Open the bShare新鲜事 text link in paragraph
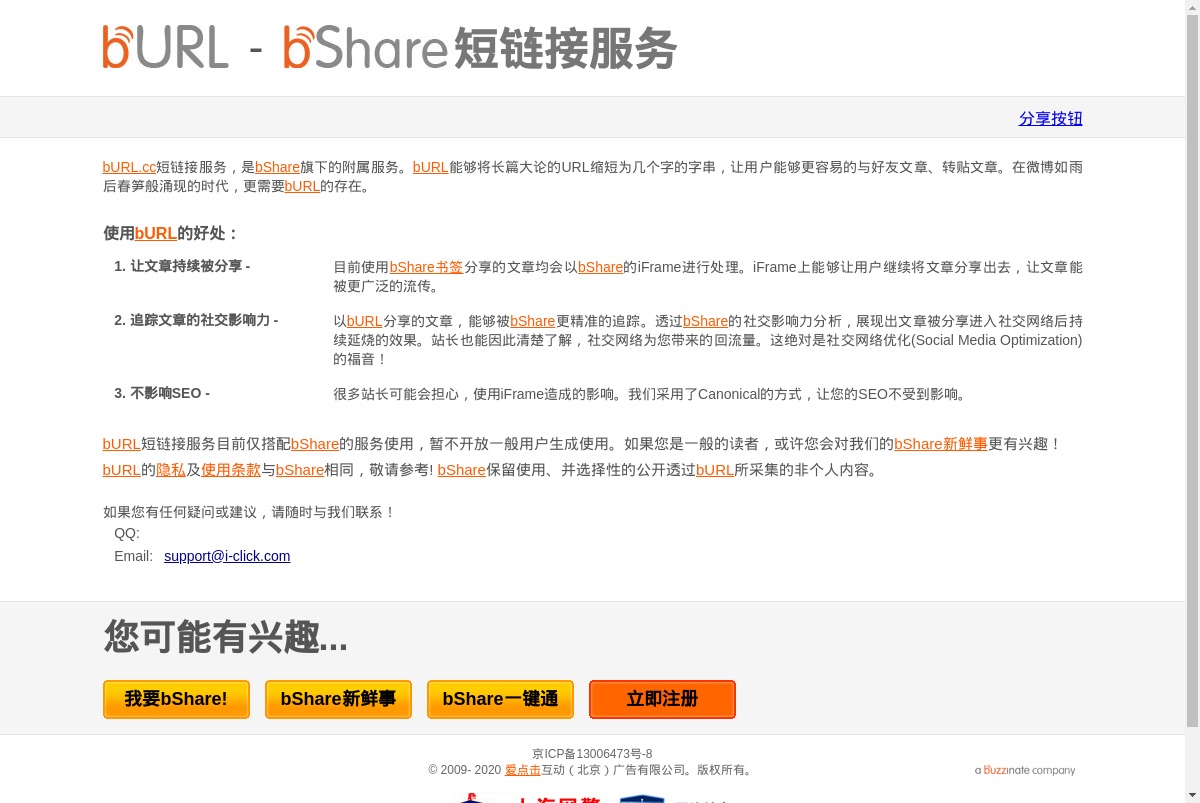This screenshot has height=803, width=1200. tap(941, 444)
